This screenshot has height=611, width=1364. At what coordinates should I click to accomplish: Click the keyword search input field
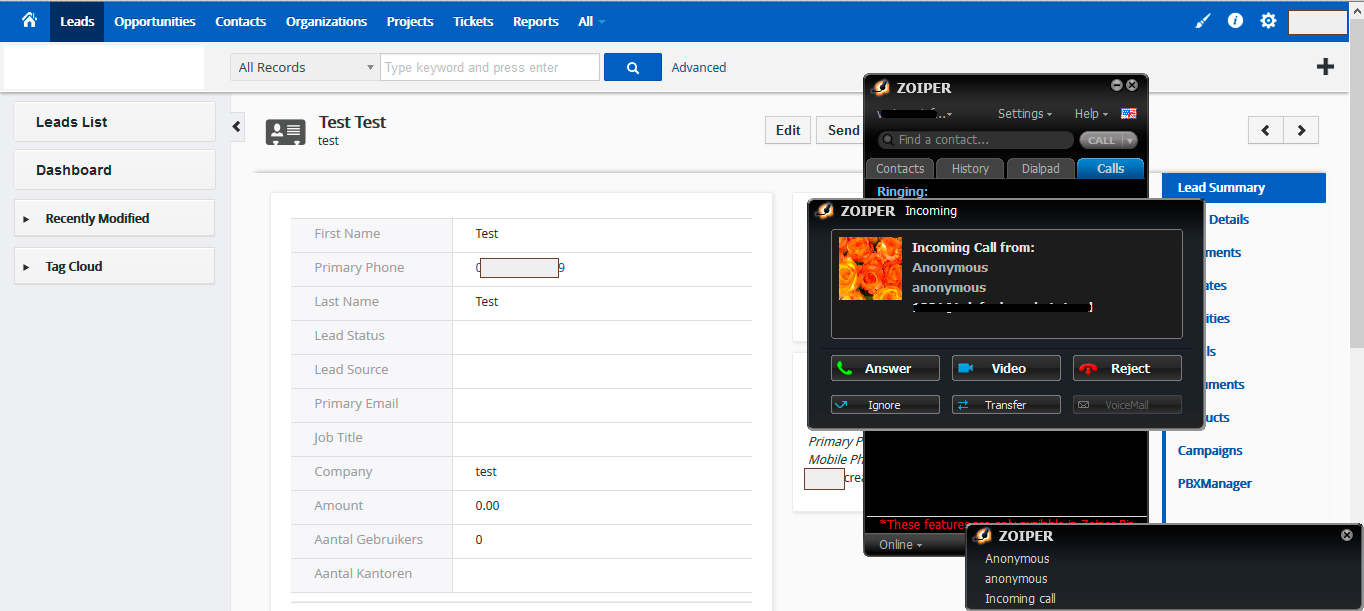[x=489, y=66]
